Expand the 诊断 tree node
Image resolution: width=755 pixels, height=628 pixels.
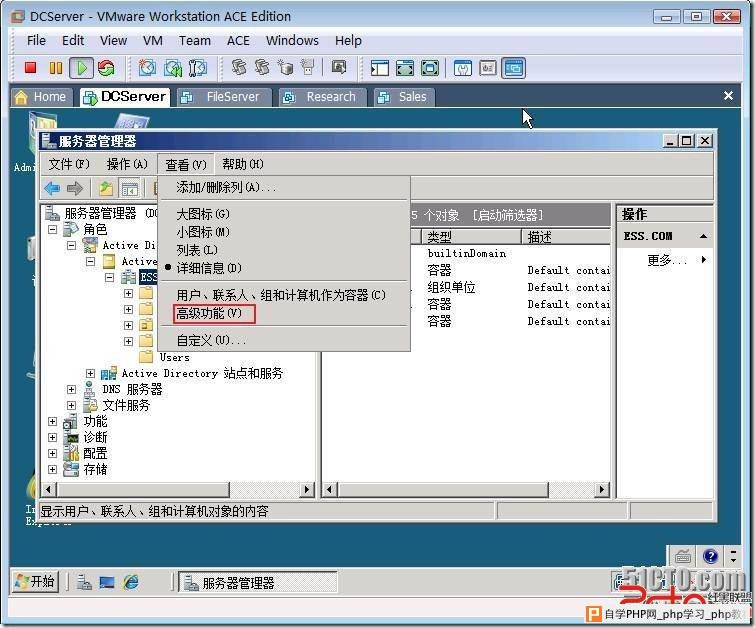click(52, 437)
